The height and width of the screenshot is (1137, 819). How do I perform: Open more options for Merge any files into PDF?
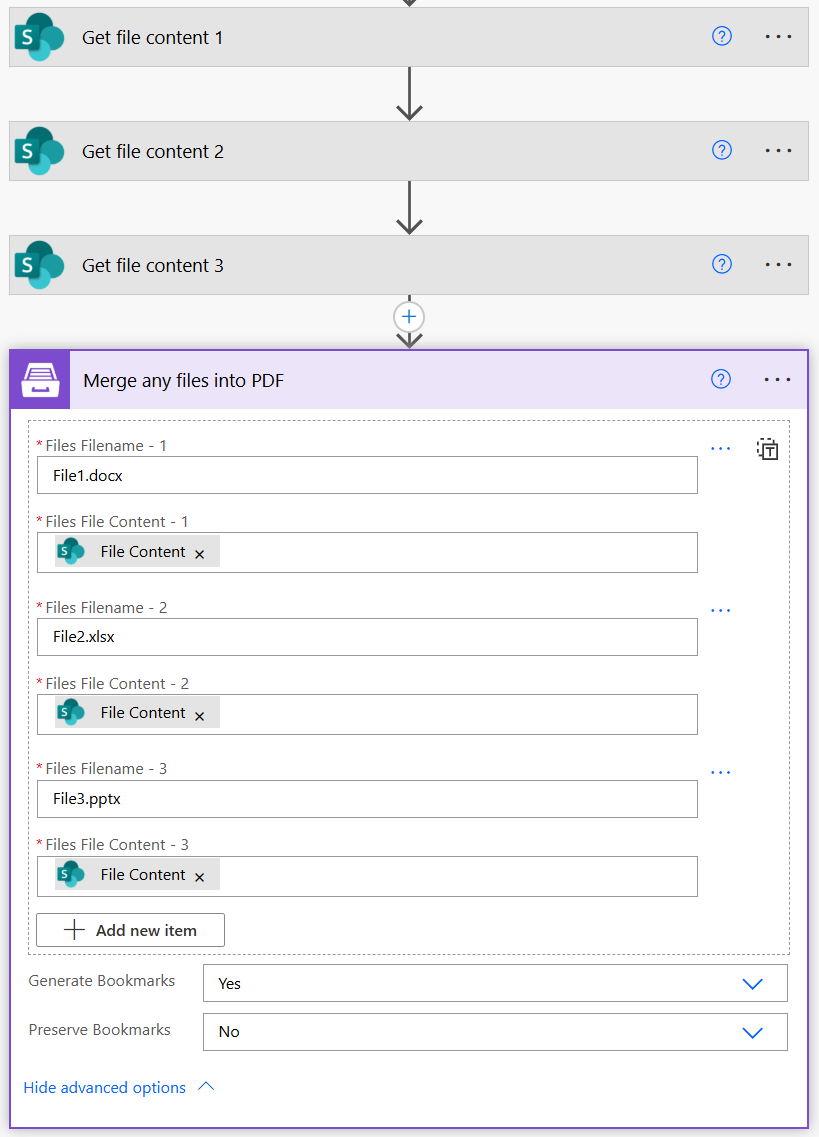pos(777,379)
